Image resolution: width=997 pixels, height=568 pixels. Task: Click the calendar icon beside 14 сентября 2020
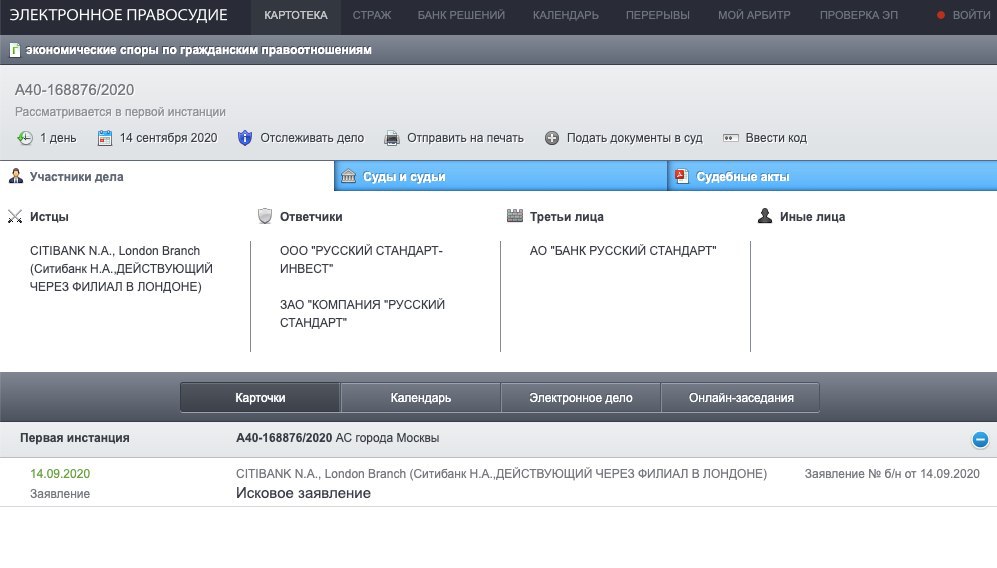tap(105, 138)
